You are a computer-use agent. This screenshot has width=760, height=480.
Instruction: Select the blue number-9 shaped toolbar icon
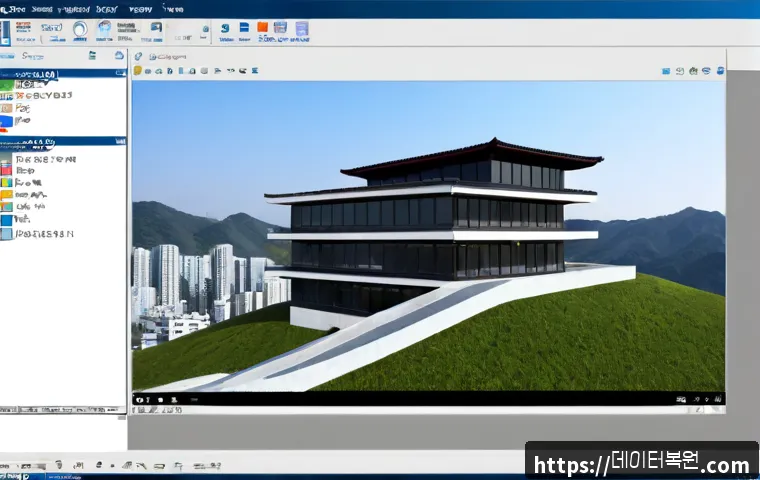(225, 28)
